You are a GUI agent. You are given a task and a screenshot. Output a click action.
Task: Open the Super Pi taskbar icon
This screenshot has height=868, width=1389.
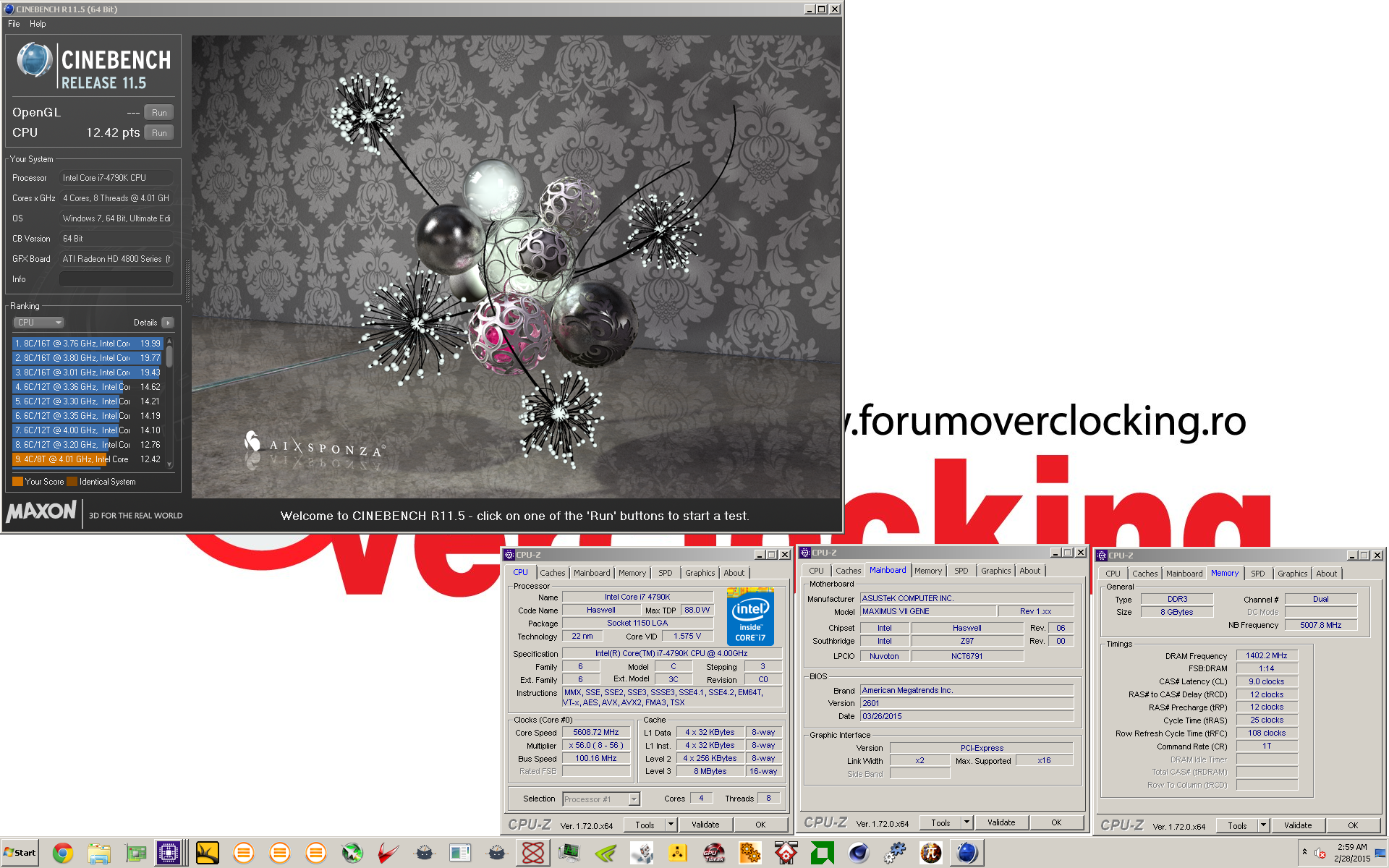tap(931, 853)
